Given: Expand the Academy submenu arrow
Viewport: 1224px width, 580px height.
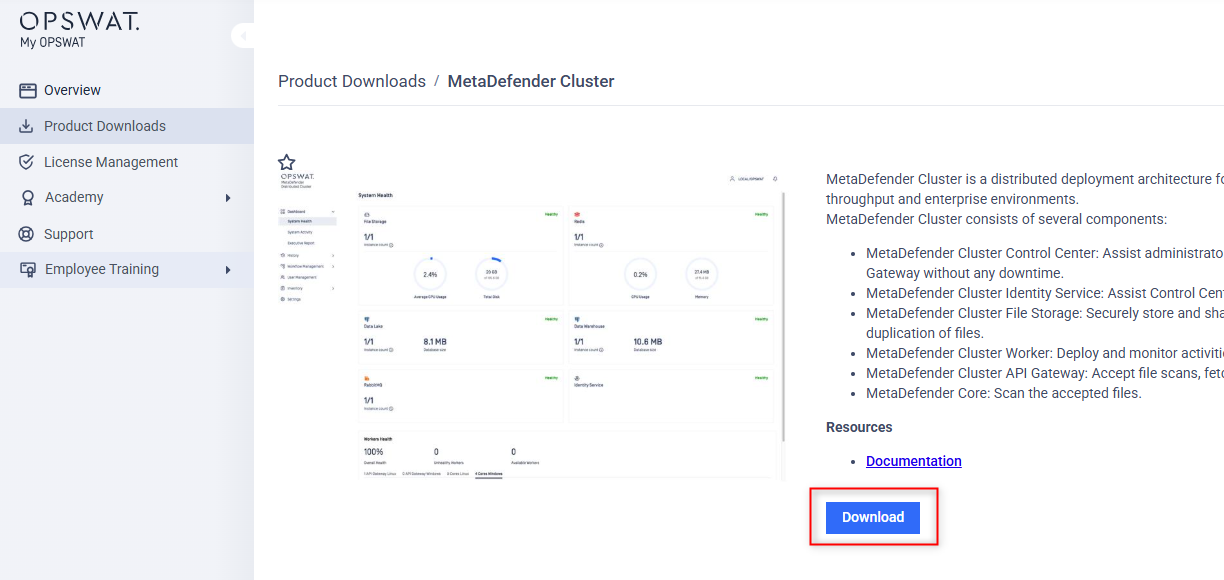Looking at the screenshot, I should point(228,198).
